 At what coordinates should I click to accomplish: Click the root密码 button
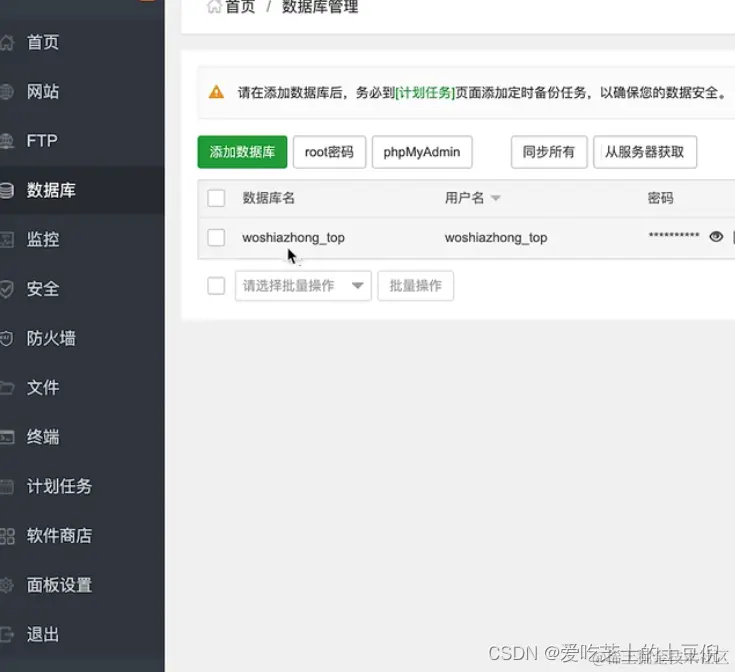pyautogui.click(x=329, y=152)
